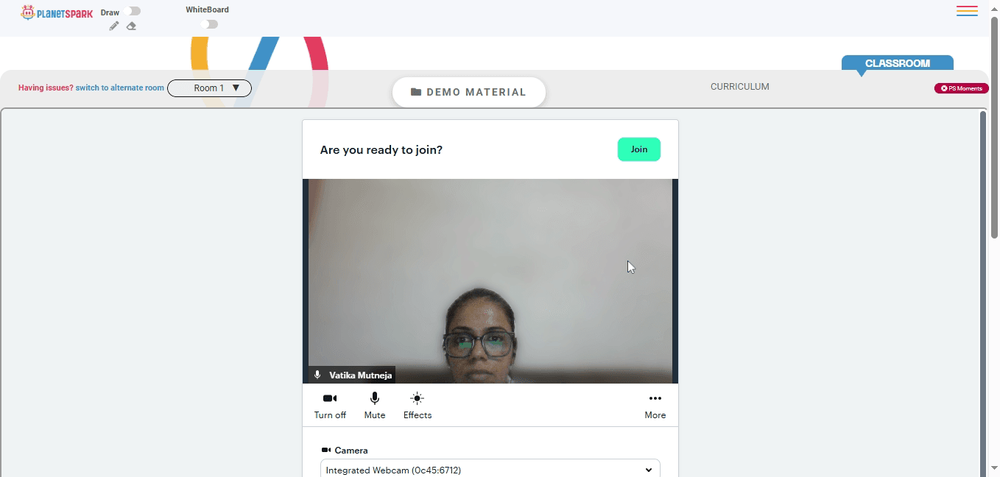Image resolution: width=1000 pixels, height=477 pixels.
Task: Click the PlanetSpark logo
Action: click(x=56, y=13)
